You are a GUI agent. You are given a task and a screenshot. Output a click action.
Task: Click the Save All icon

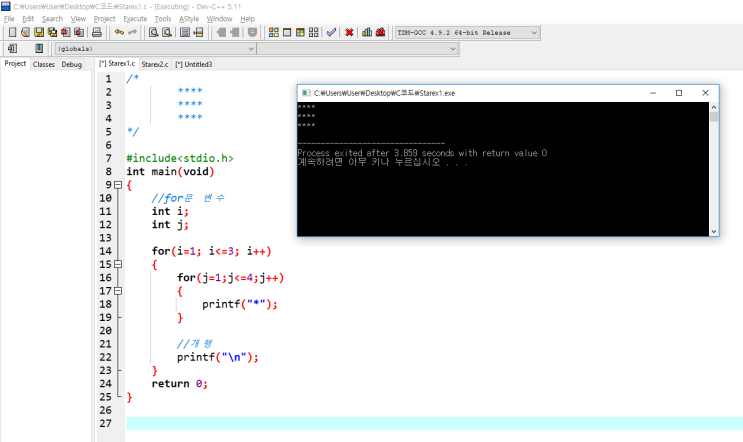(x=52, y=32)
